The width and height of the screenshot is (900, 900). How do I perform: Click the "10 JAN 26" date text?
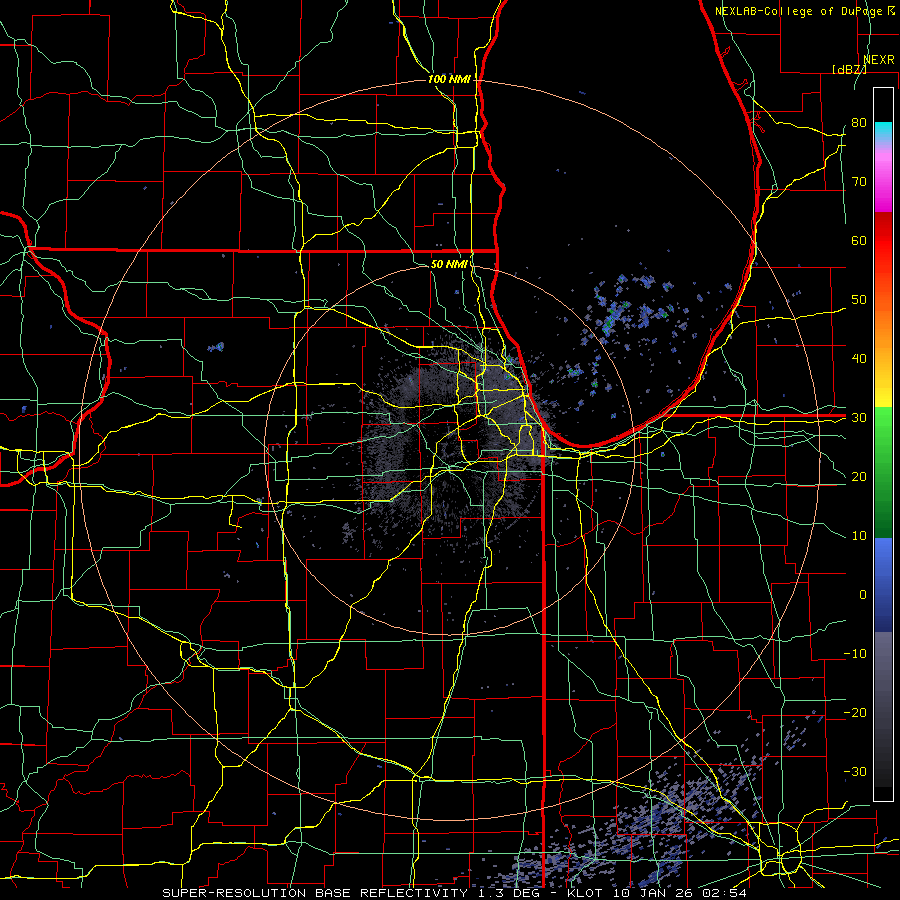pos(651,893)
